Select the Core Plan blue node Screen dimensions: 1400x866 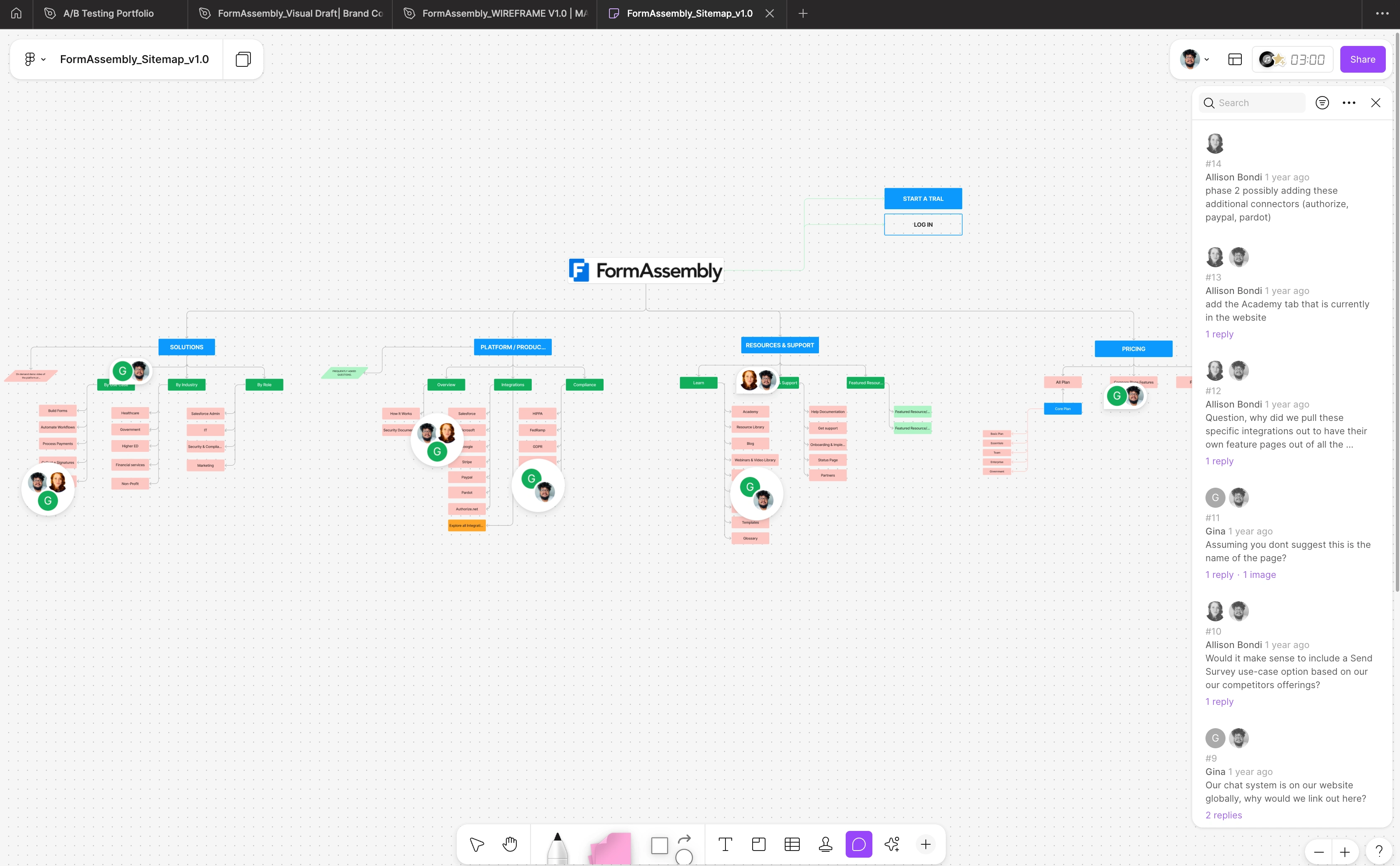point(1062,409)
